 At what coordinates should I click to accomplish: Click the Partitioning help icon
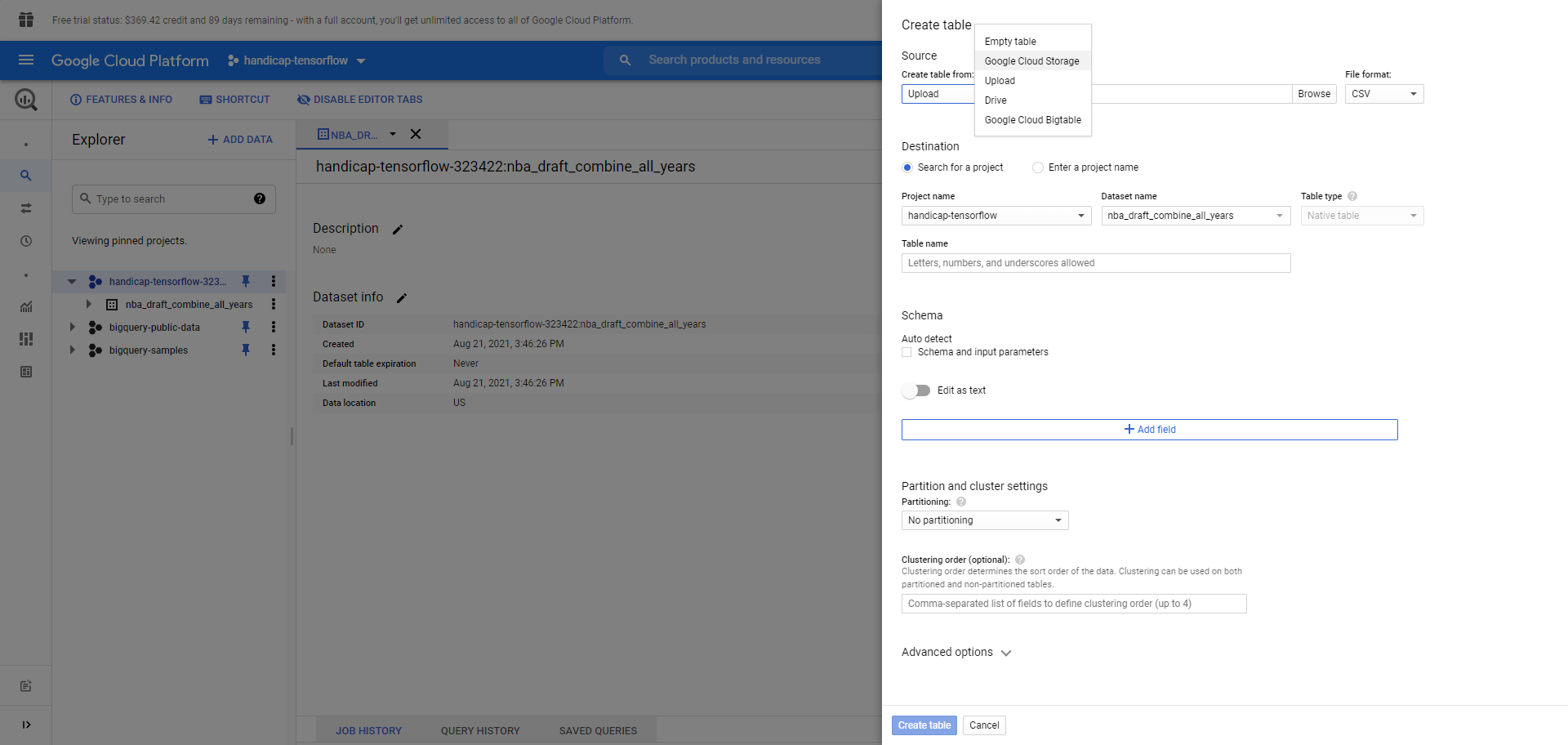961,502
